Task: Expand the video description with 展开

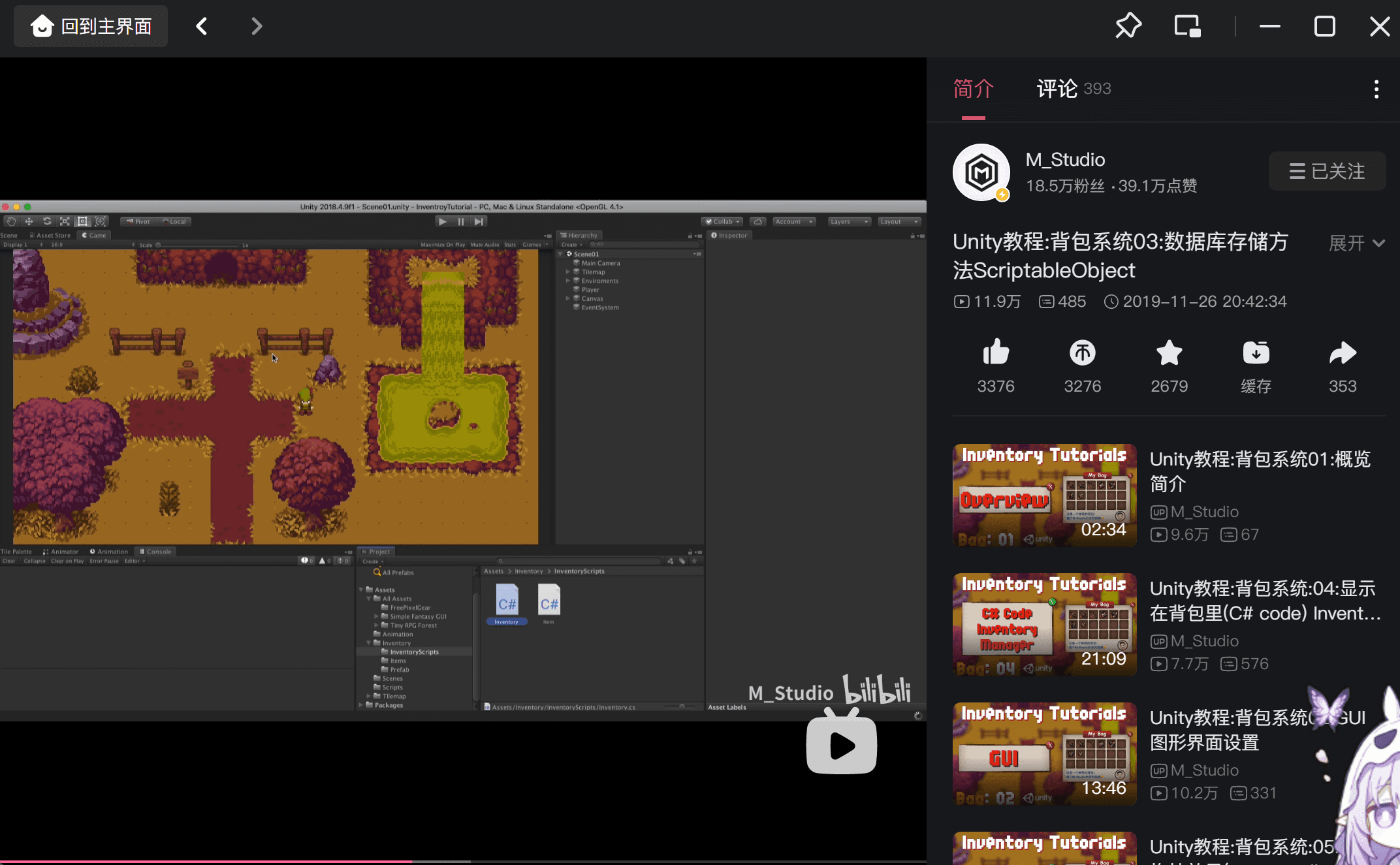Action: pyautogui.click(x=1357, y=243)
